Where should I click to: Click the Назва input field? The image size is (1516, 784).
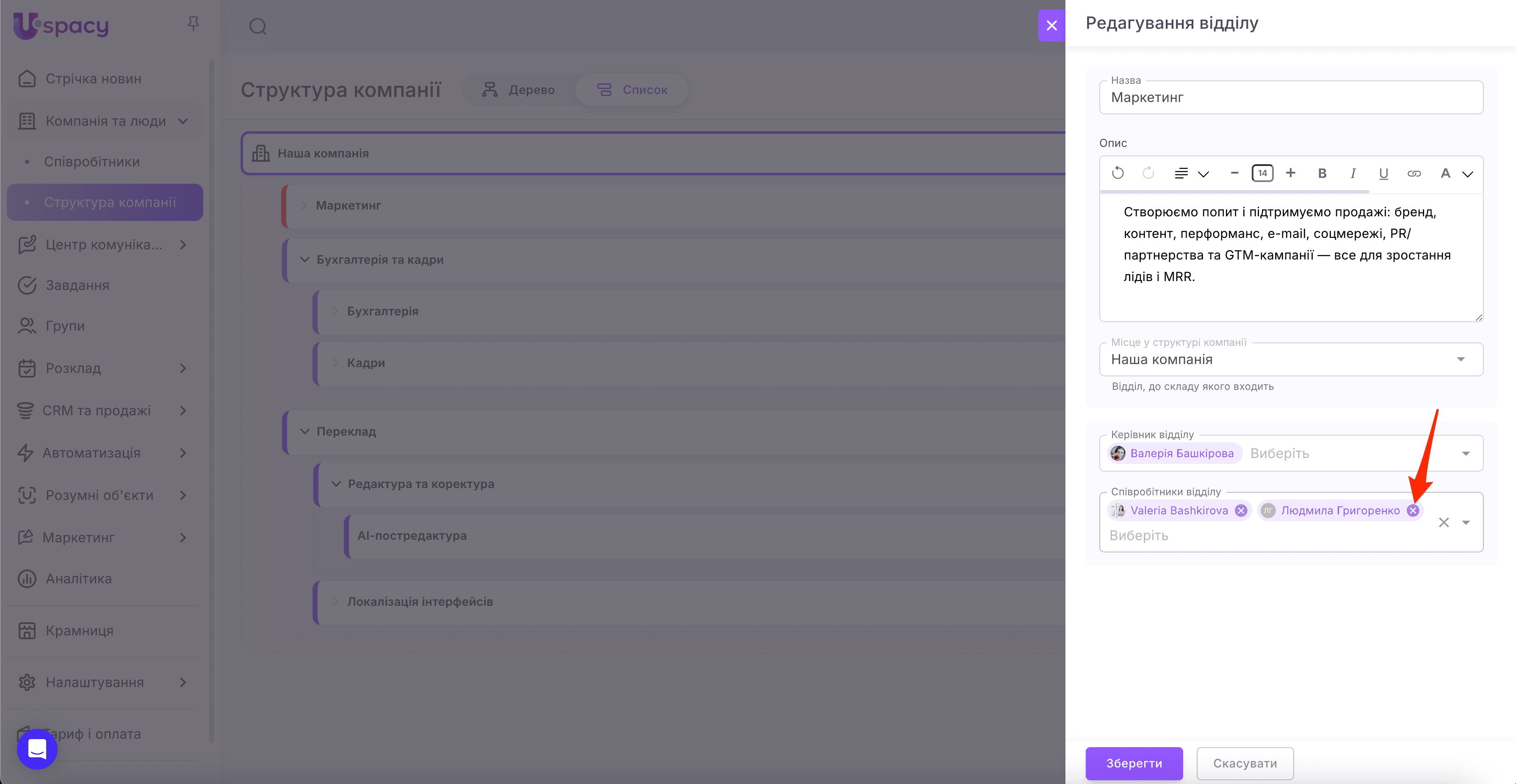(x=1290, y=98)
